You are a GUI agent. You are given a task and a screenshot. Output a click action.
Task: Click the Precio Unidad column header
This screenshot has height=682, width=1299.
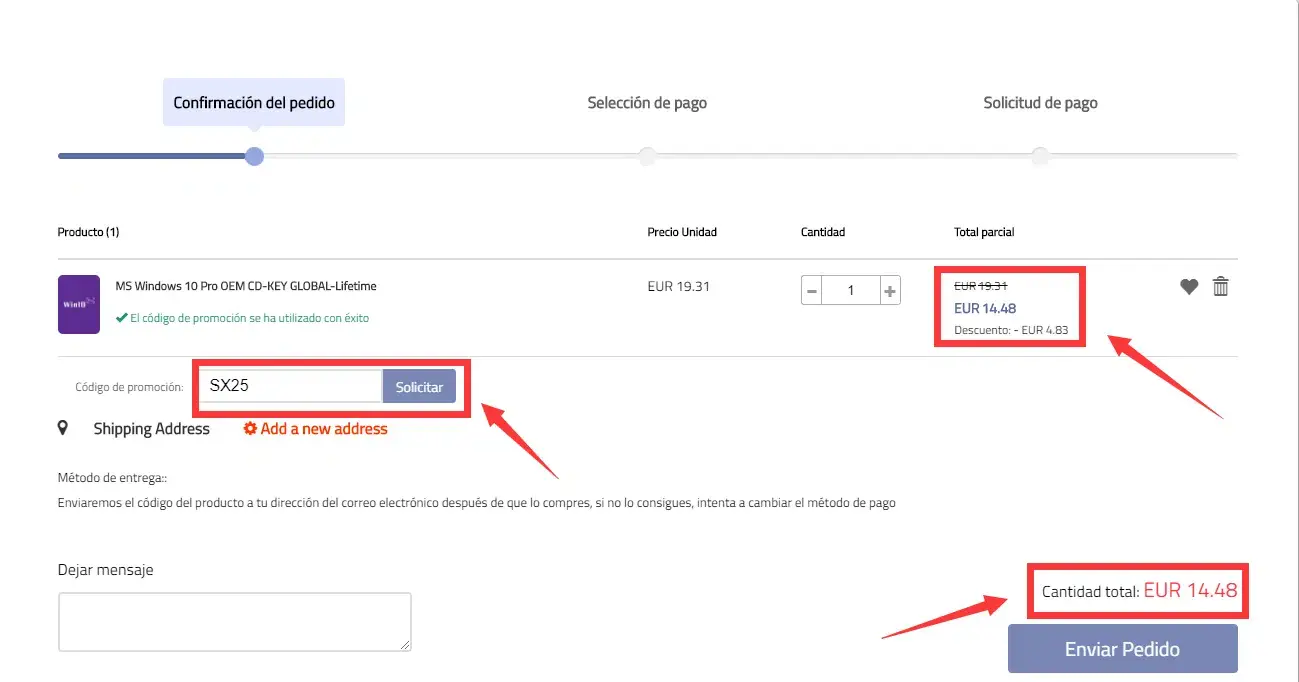pos(682,232)
